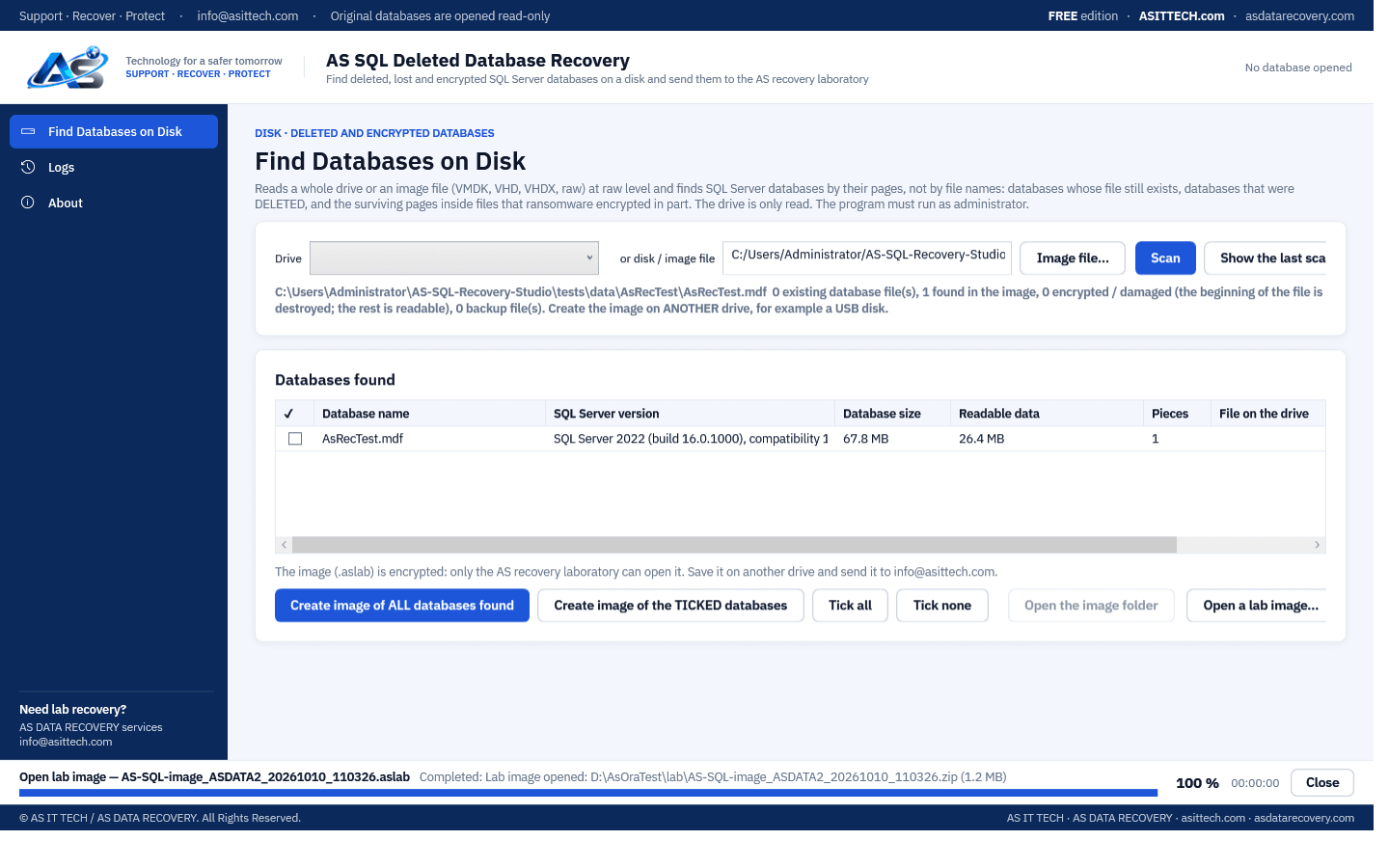The height and width of the screenshot is (868, 1389).
Task: Click File on the drive column header
Action: point(1268,414)
